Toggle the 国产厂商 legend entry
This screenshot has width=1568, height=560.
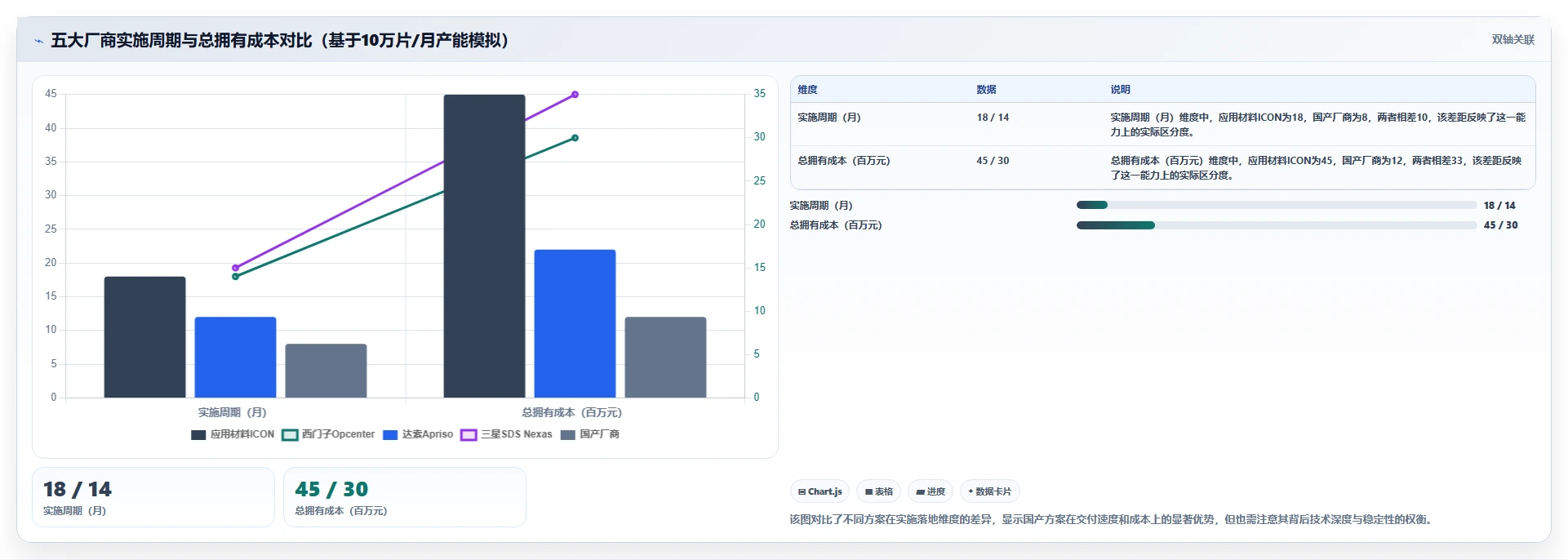click(590, 434)
